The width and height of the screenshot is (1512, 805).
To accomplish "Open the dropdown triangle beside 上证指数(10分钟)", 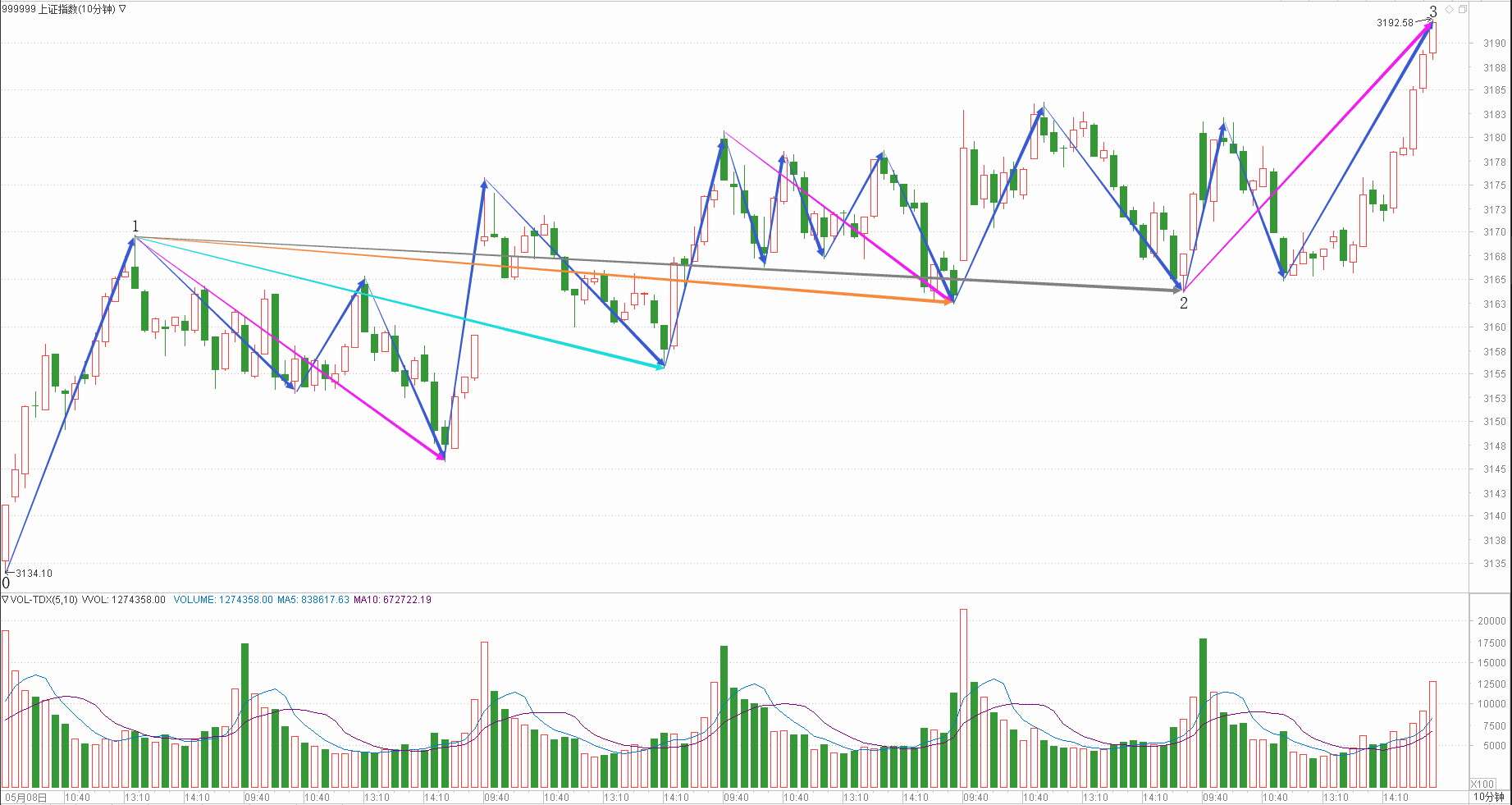I will (123, 9).
